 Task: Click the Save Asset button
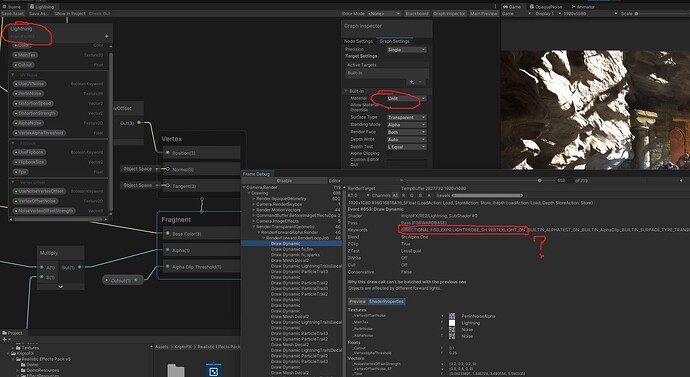pos(13,14)
